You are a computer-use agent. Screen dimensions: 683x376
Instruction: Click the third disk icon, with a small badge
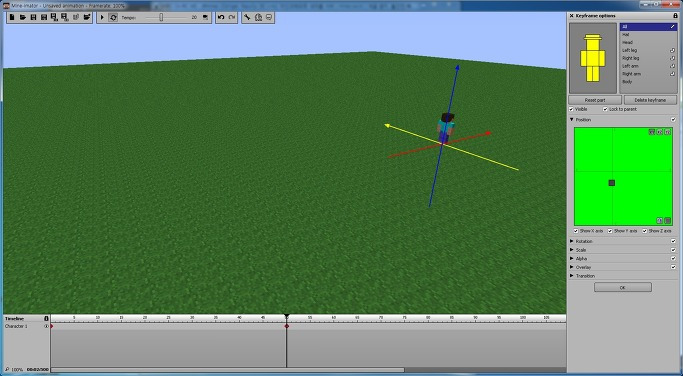click(54, 17)
